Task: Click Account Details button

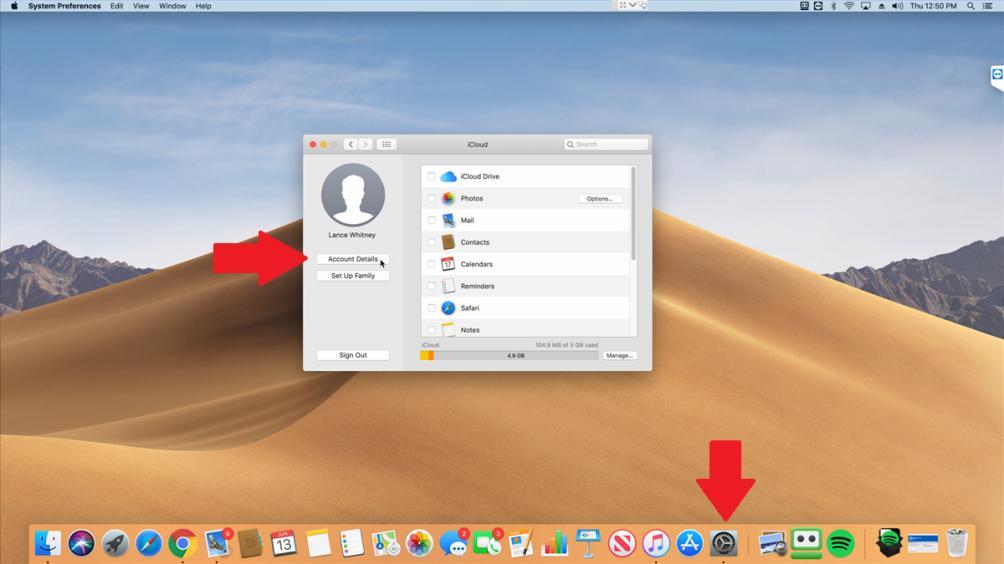Action: pos(353,259)
